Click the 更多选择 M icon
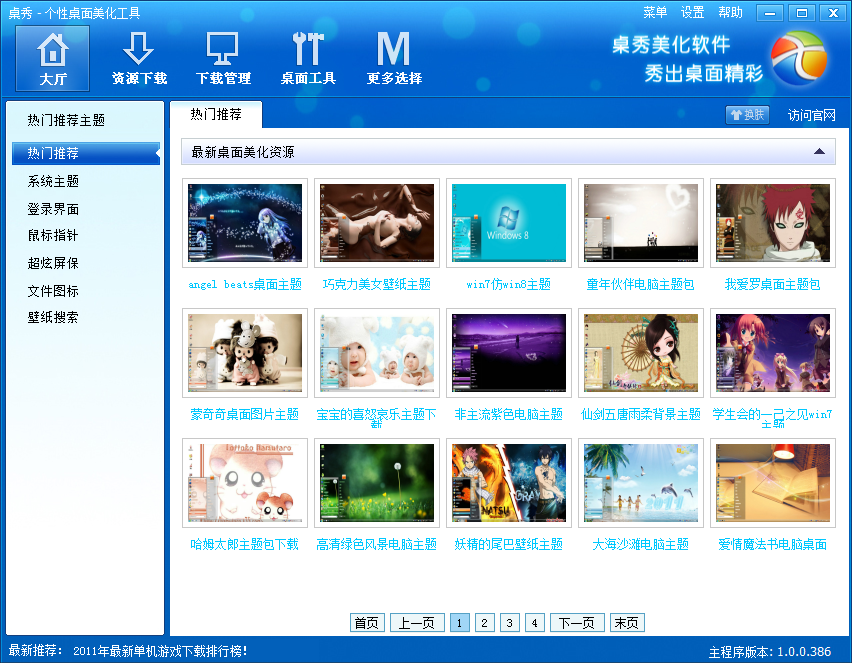Image resolution: width=852 pixels, height=663 pixels. tap(393, 47)
